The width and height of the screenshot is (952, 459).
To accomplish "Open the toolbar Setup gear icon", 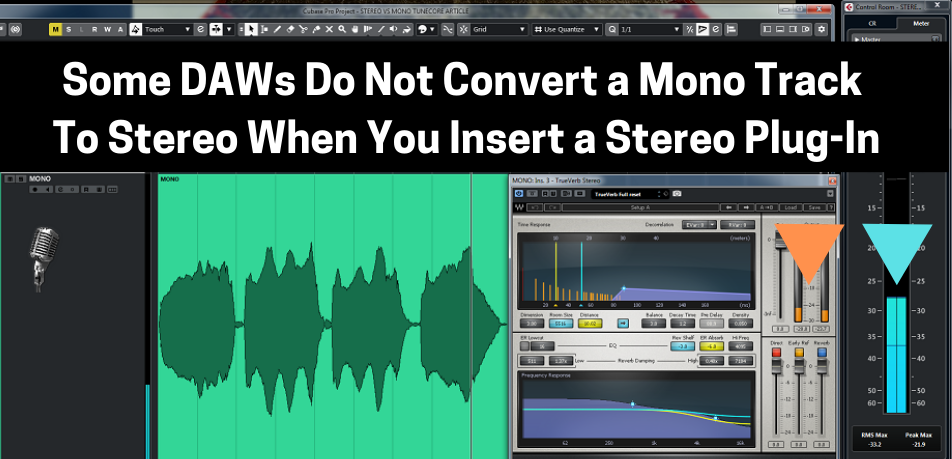I will (821, 29).
